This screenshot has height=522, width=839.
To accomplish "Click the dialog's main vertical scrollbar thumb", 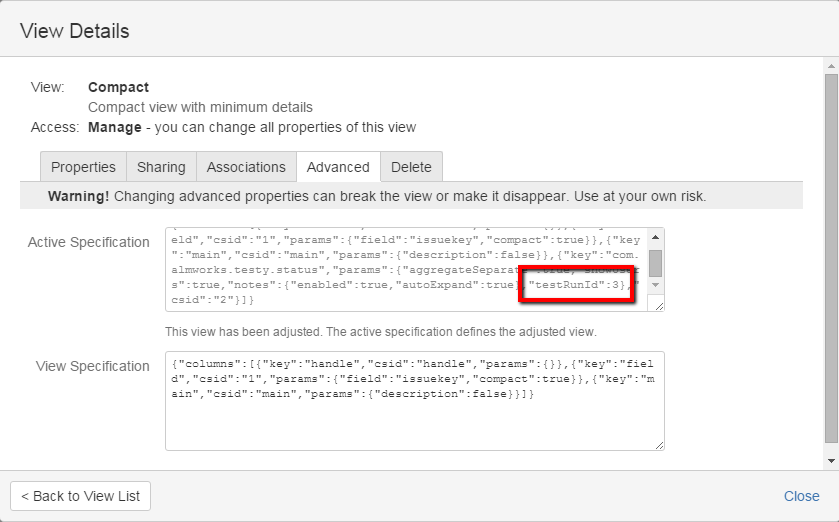I will tap(830, 260).
